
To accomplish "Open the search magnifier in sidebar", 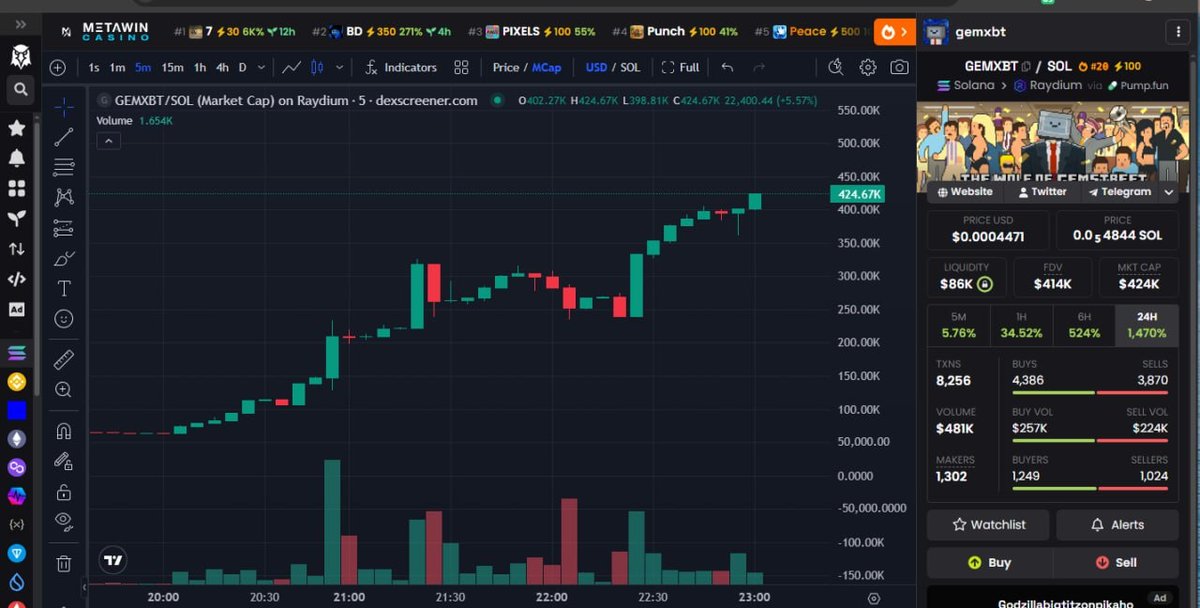I will click(20, 90).
